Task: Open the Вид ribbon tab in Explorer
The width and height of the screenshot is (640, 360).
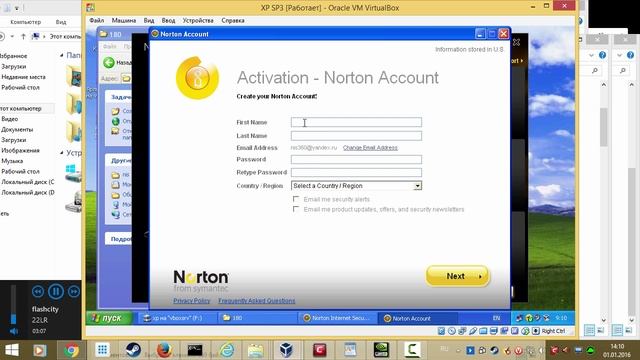Action: tap(61, 22)
